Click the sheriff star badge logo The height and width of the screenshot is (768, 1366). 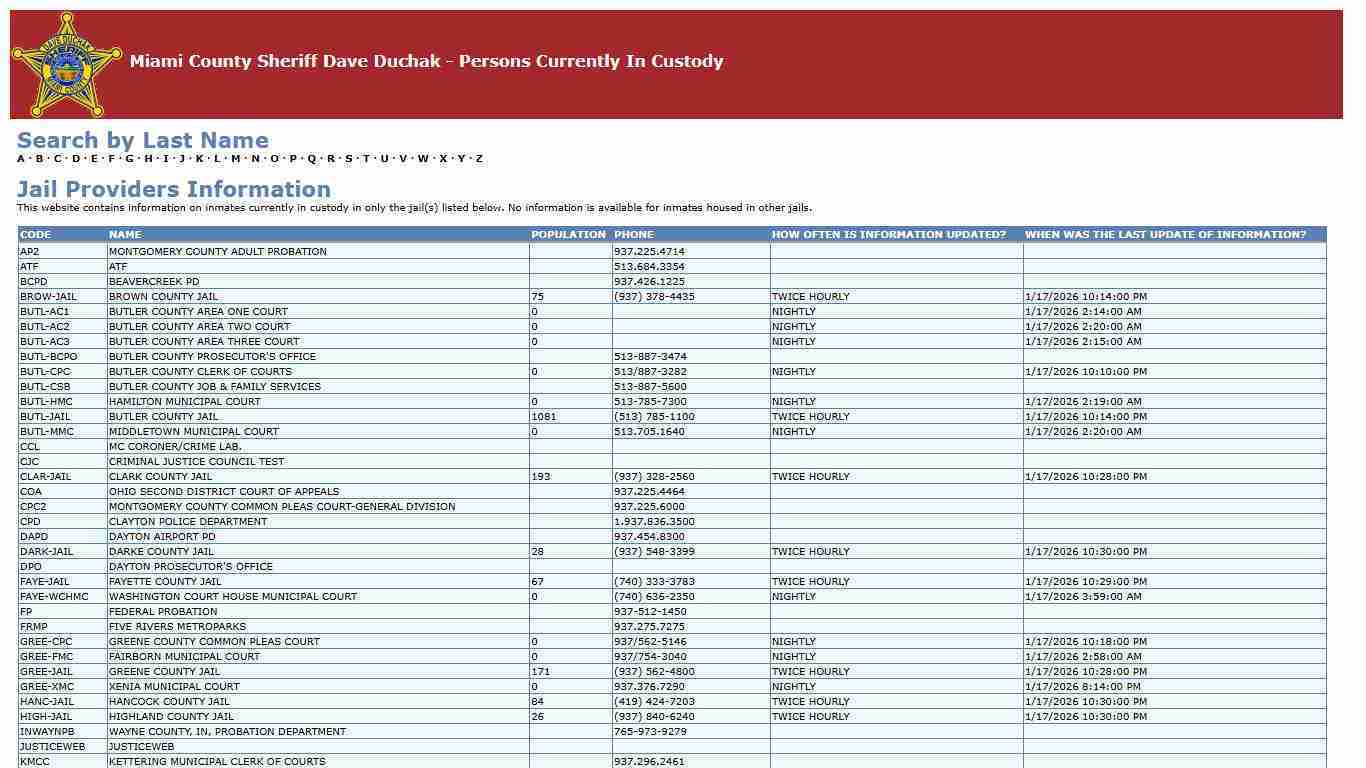(67, 65)
